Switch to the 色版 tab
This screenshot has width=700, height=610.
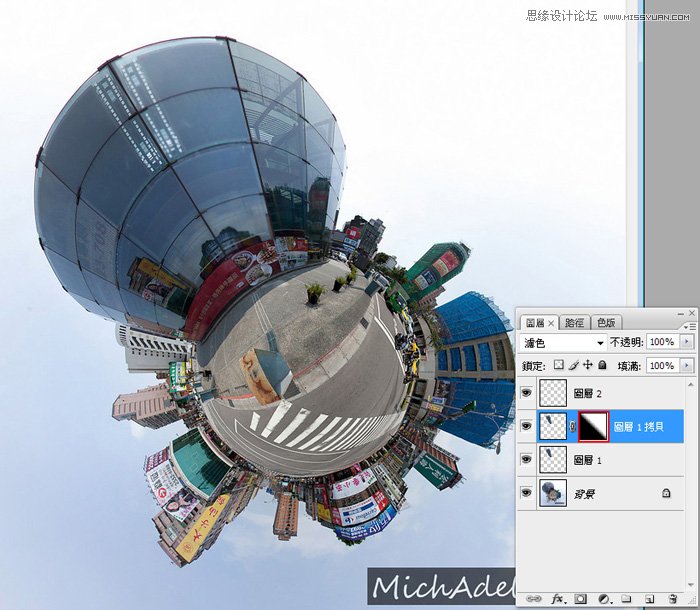pyautogui.click(x=607, y=323)
